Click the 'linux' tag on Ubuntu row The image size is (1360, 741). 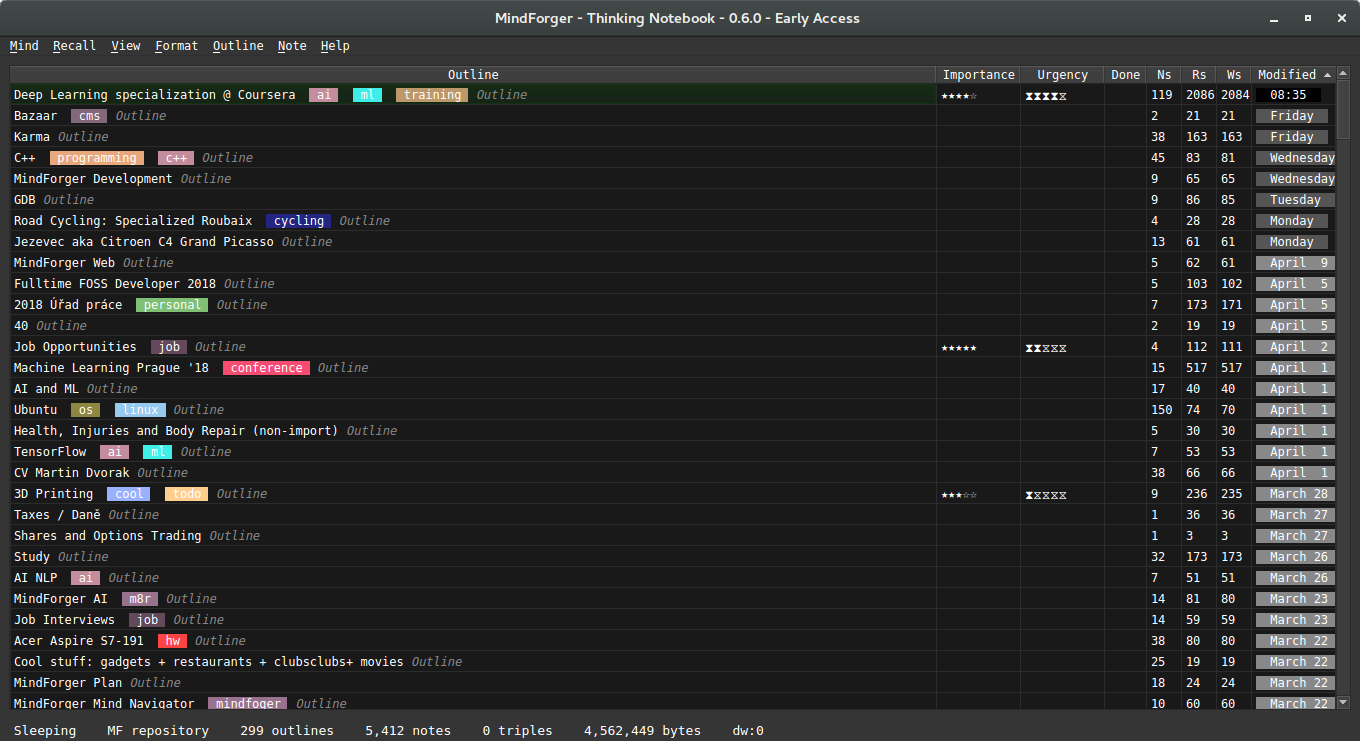point(140,410)
